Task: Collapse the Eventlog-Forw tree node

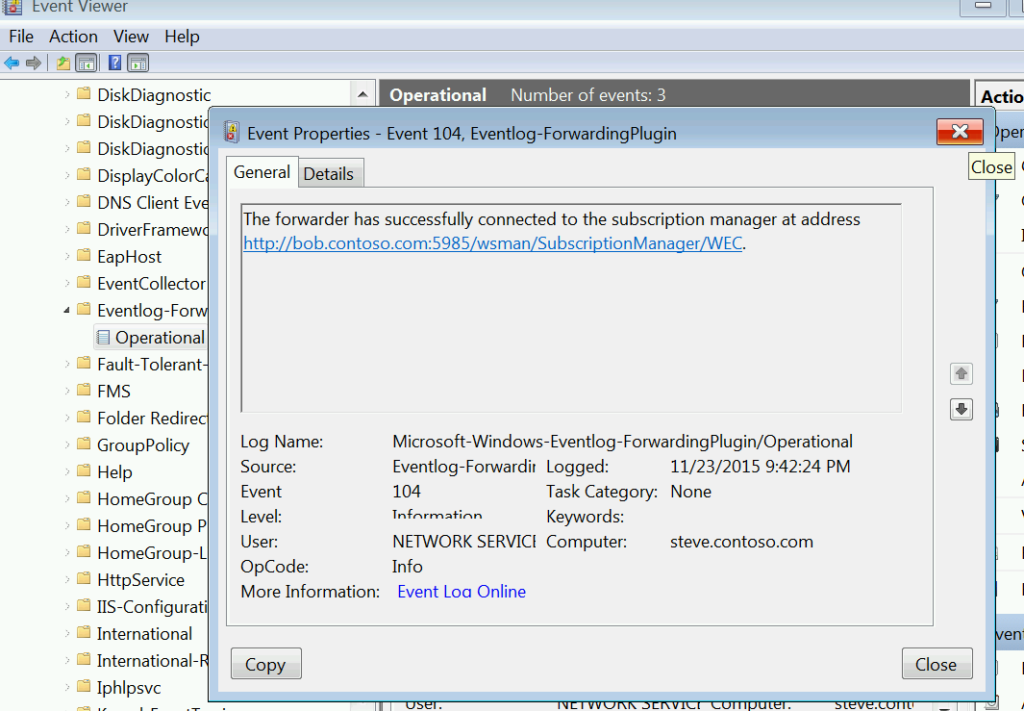Action: coord(67,311)
